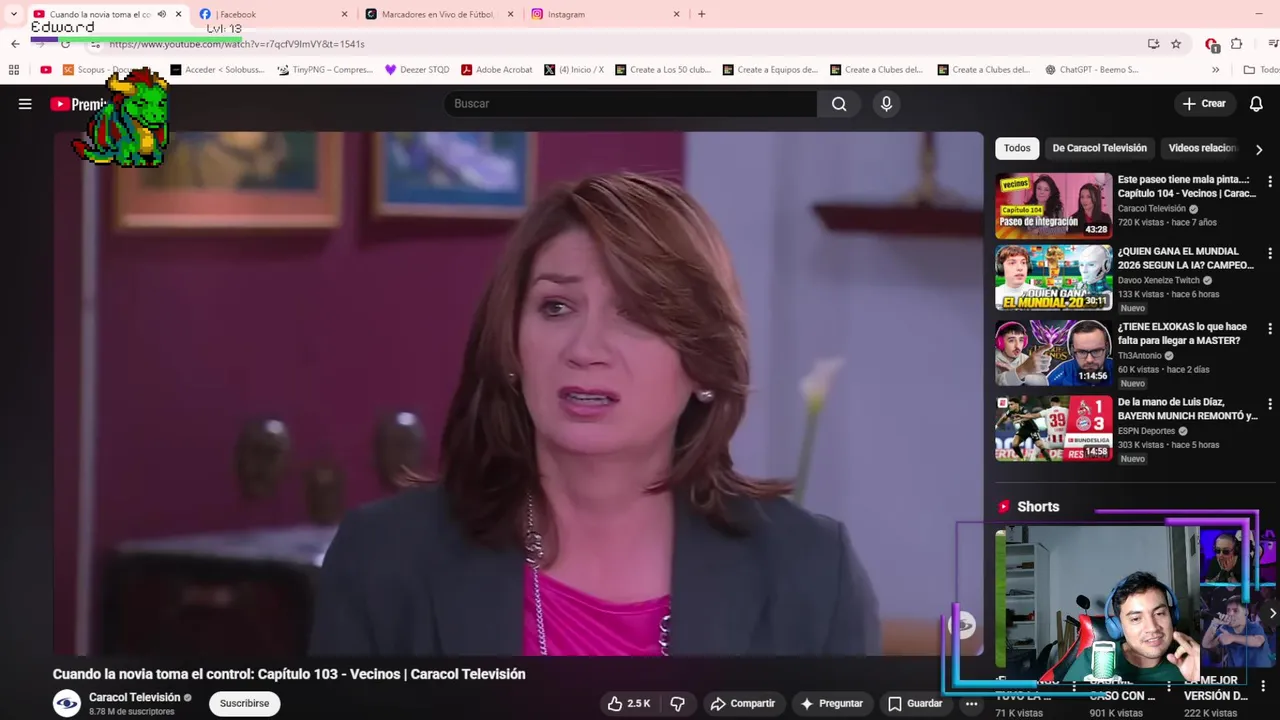Show more filter chips with right arrow
The width and height of the screenshot is (1280, 720).
(x=1258, y=149)
